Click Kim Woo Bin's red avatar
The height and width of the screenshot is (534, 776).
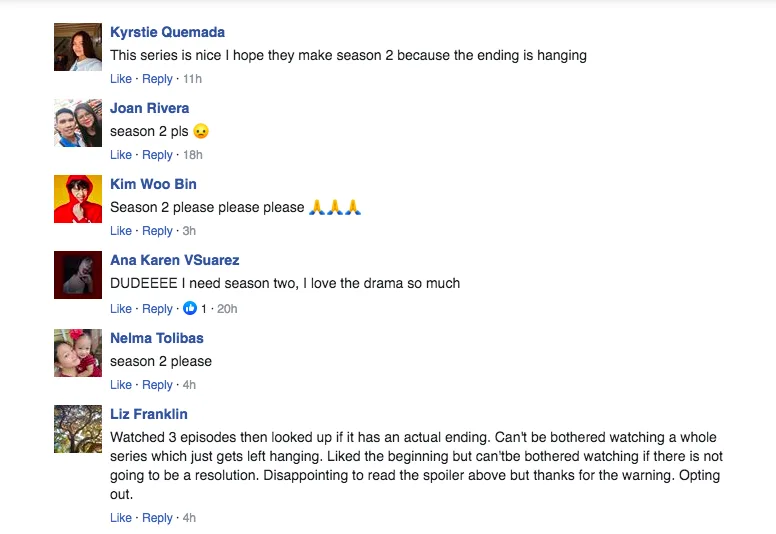pos(78,199)
